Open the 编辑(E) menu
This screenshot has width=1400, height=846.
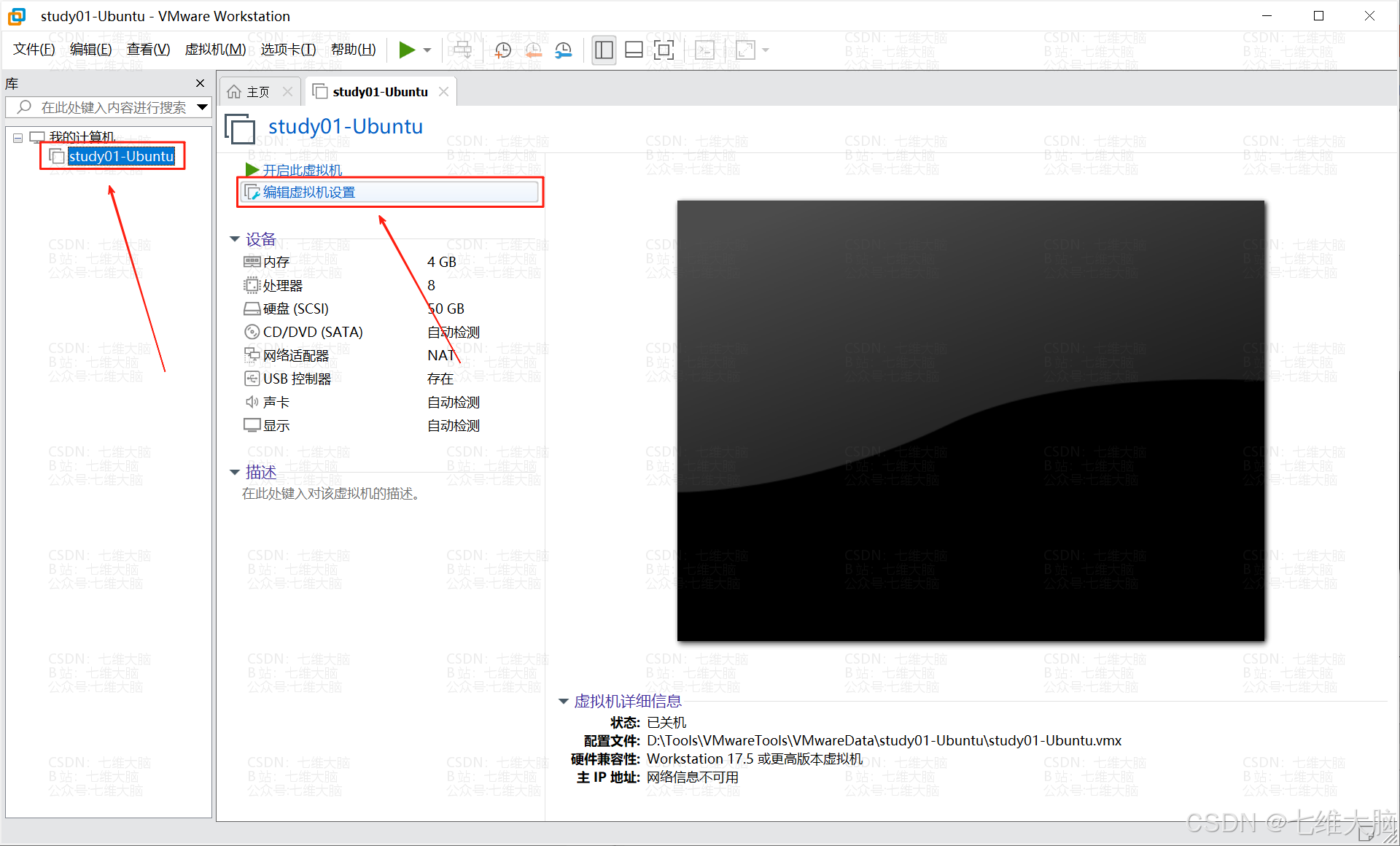[90, 50]
